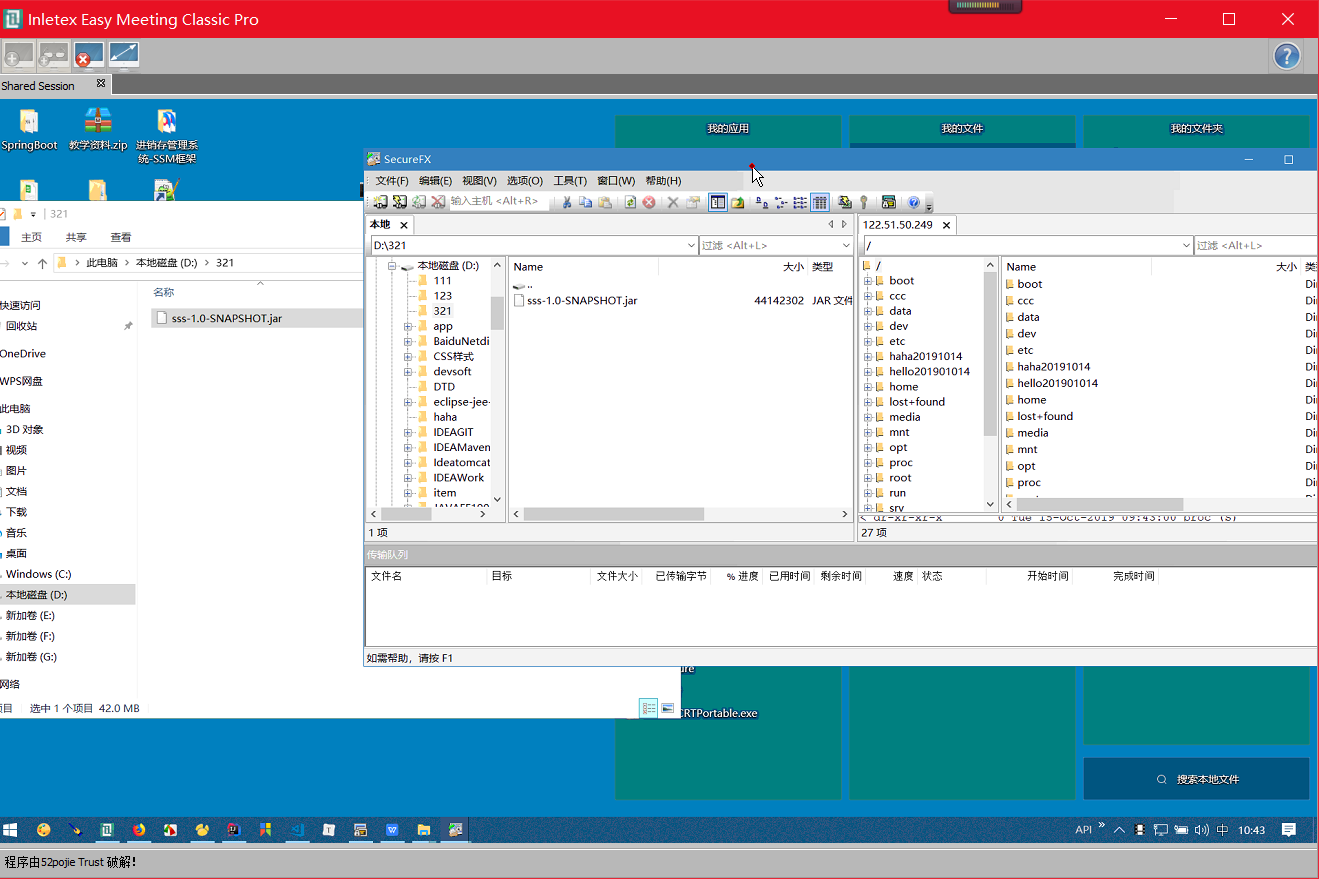The image size is (1319, 879).
Task: Click the local 大小 column header
Action: 793,267
